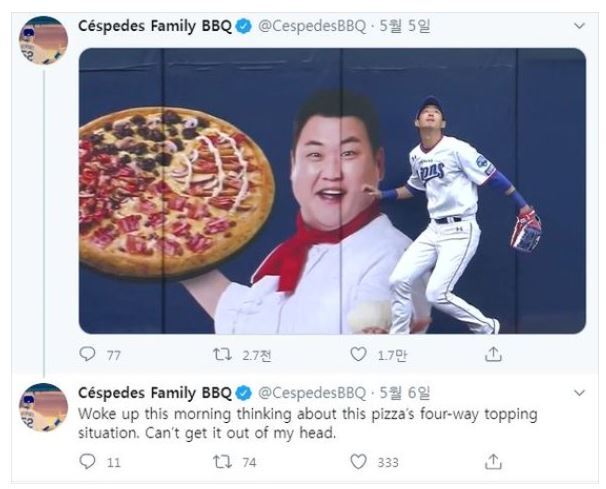
Task: Open the 5월 5일 timestamp link
Action: (405, 26)
